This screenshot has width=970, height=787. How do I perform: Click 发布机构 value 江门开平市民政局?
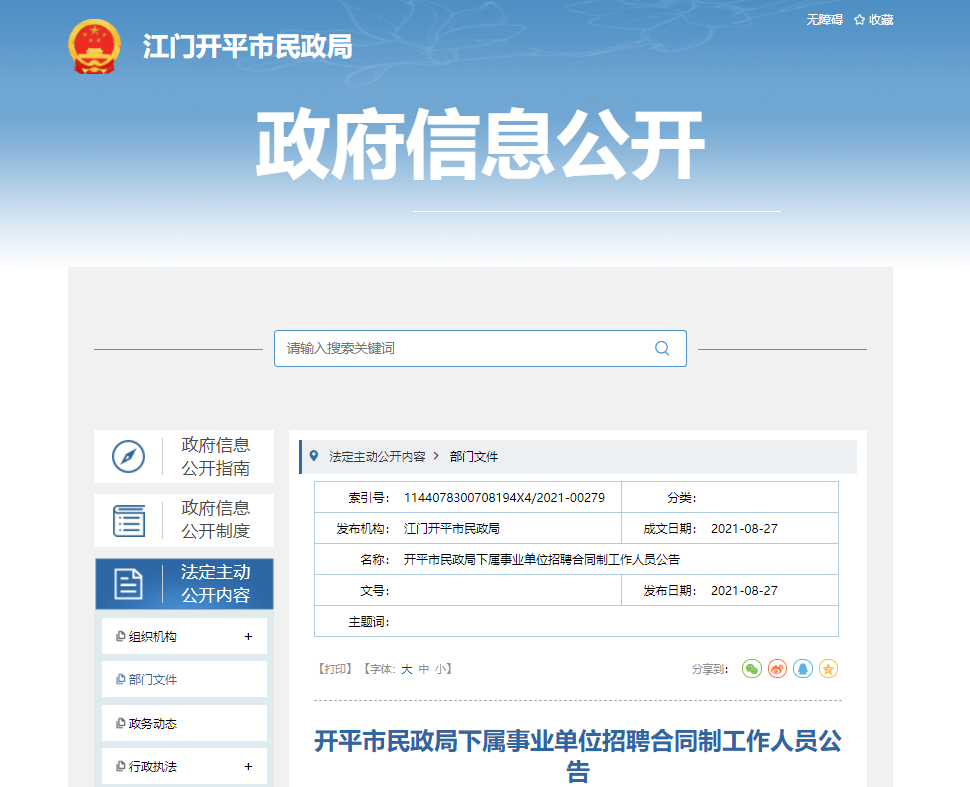tap(452, 528)
